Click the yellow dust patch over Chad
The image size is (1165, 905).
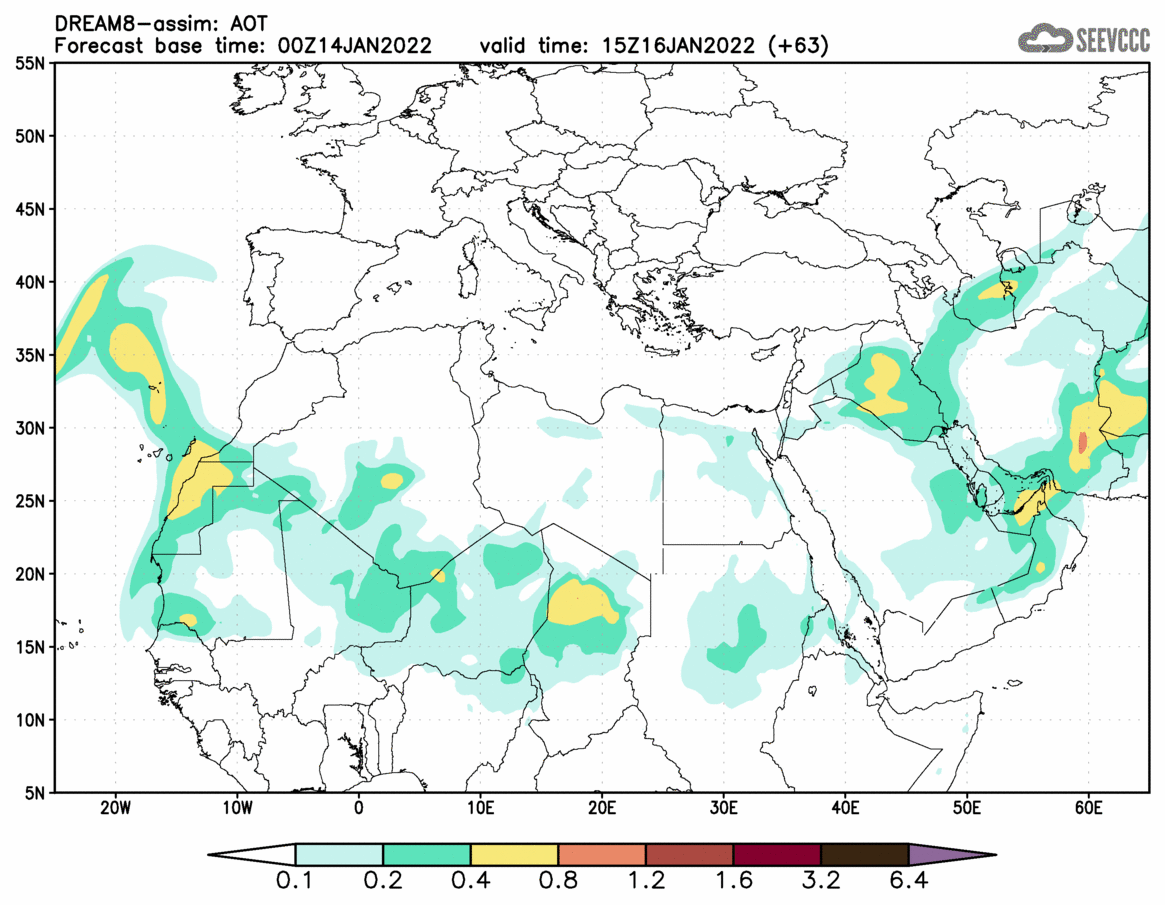pyautogui.click(x=582, y=603)
